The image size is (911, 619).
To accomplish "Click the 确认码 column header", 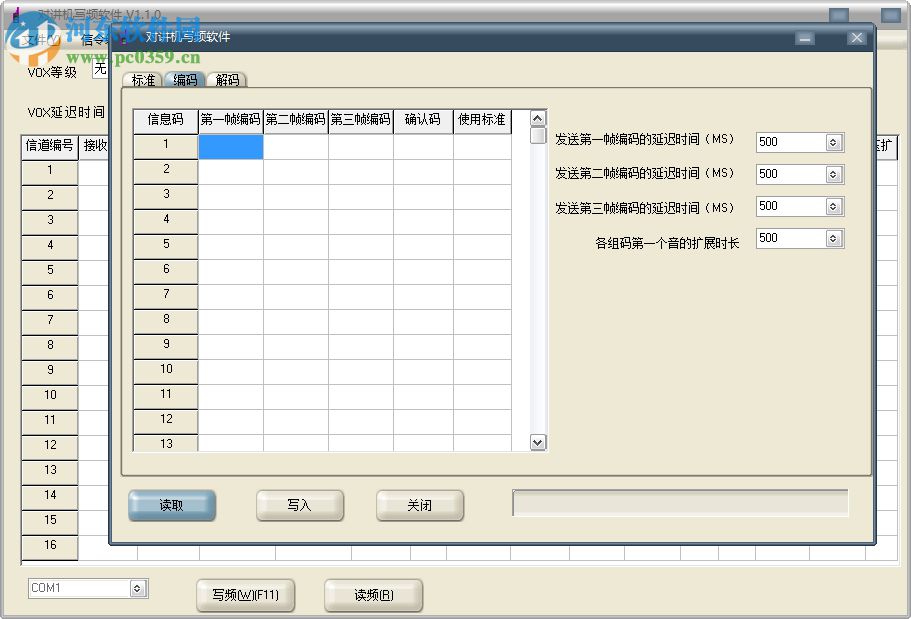I will point(423,121).
